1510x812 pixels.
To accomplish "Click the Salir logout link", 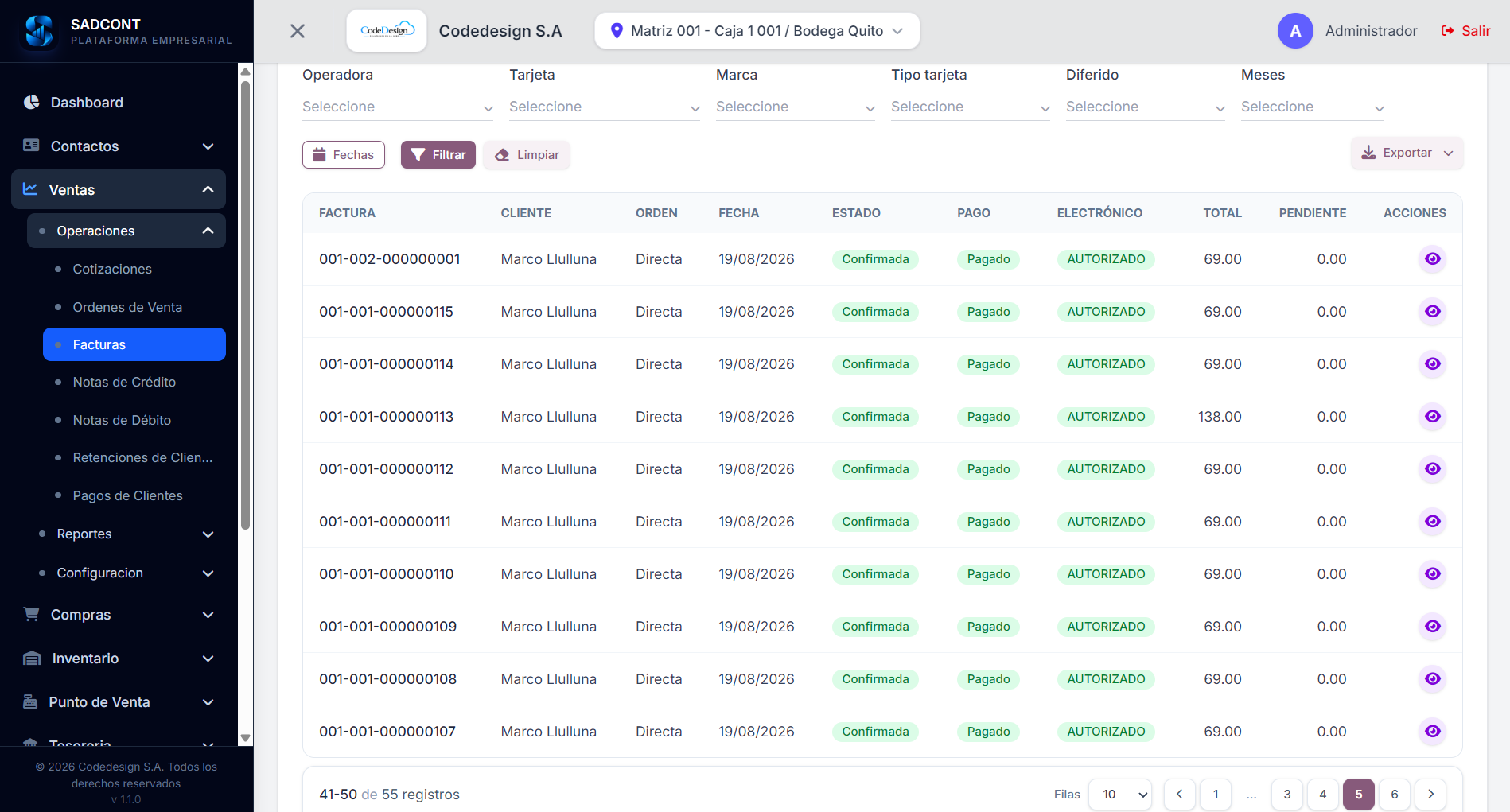I will pyautogui.click(x=1465, y=31).
